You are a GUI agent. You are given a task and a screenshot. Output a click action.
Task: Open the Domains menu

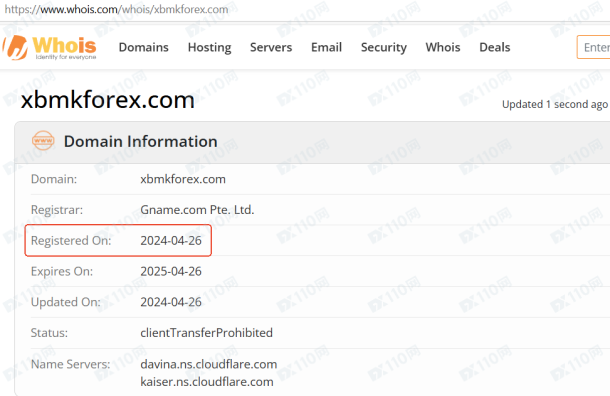click(x=144, y=47)
